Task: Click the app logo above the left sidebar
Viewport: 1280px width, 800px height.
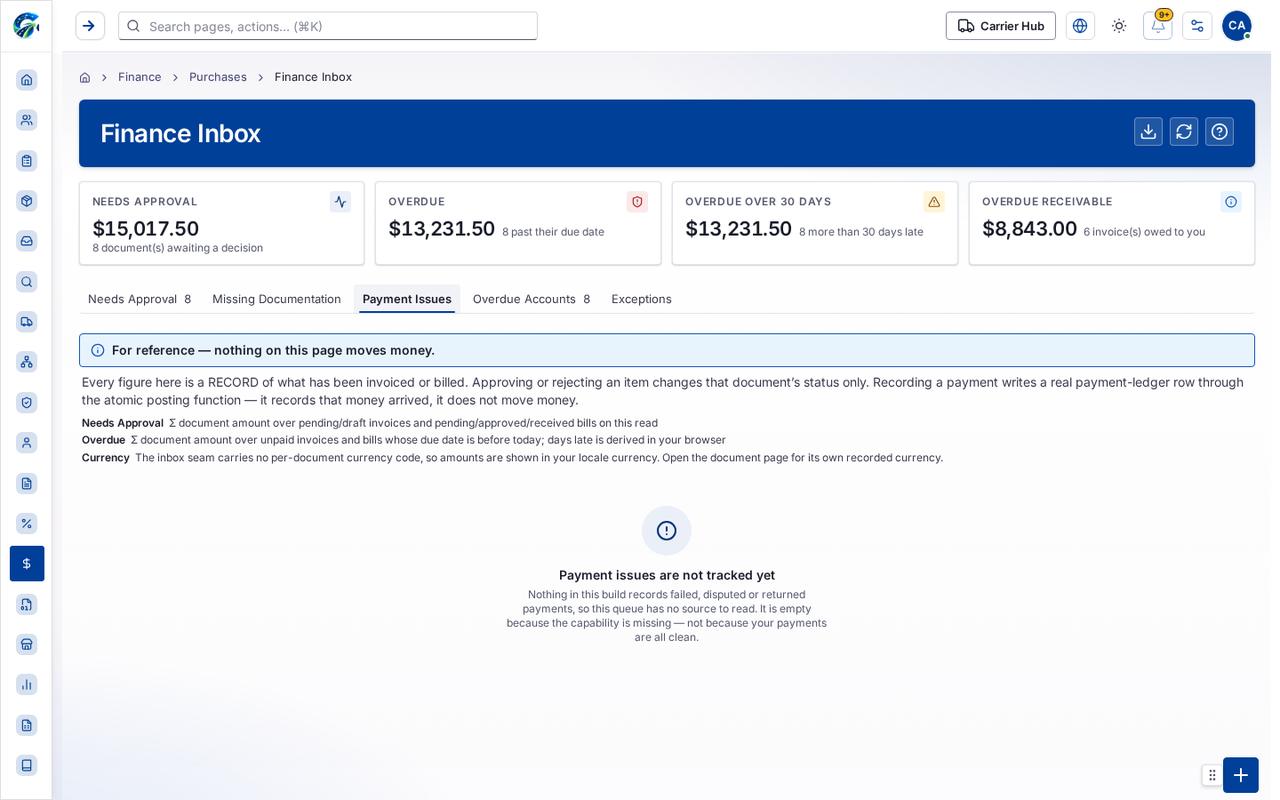Action: [26, 25]
